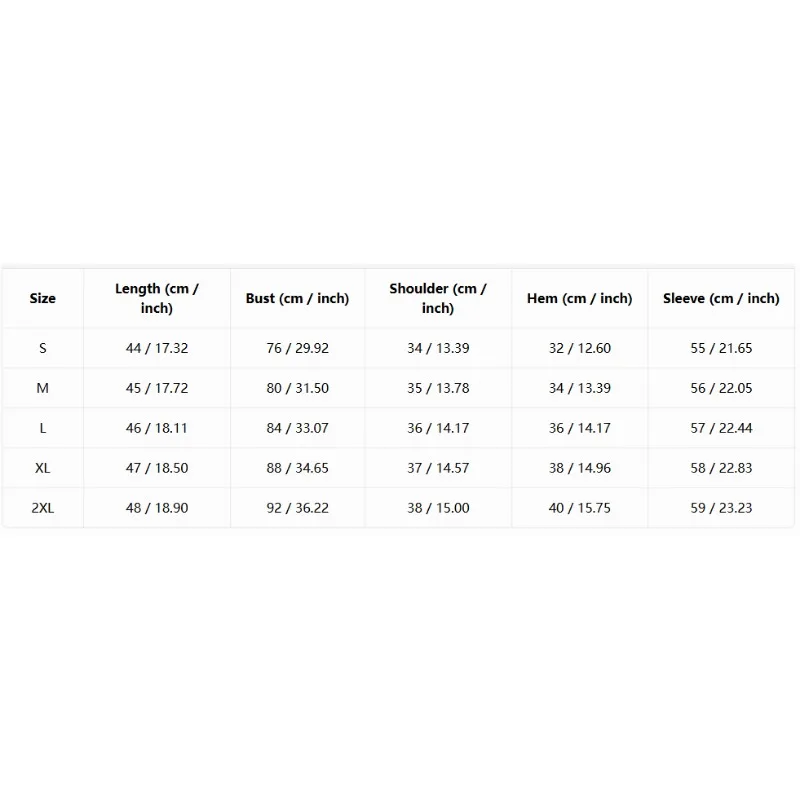Select the 44 / 17.32 length cell
Screen dimensions: 800x800
pyautogui.click(x=157, y=348)
